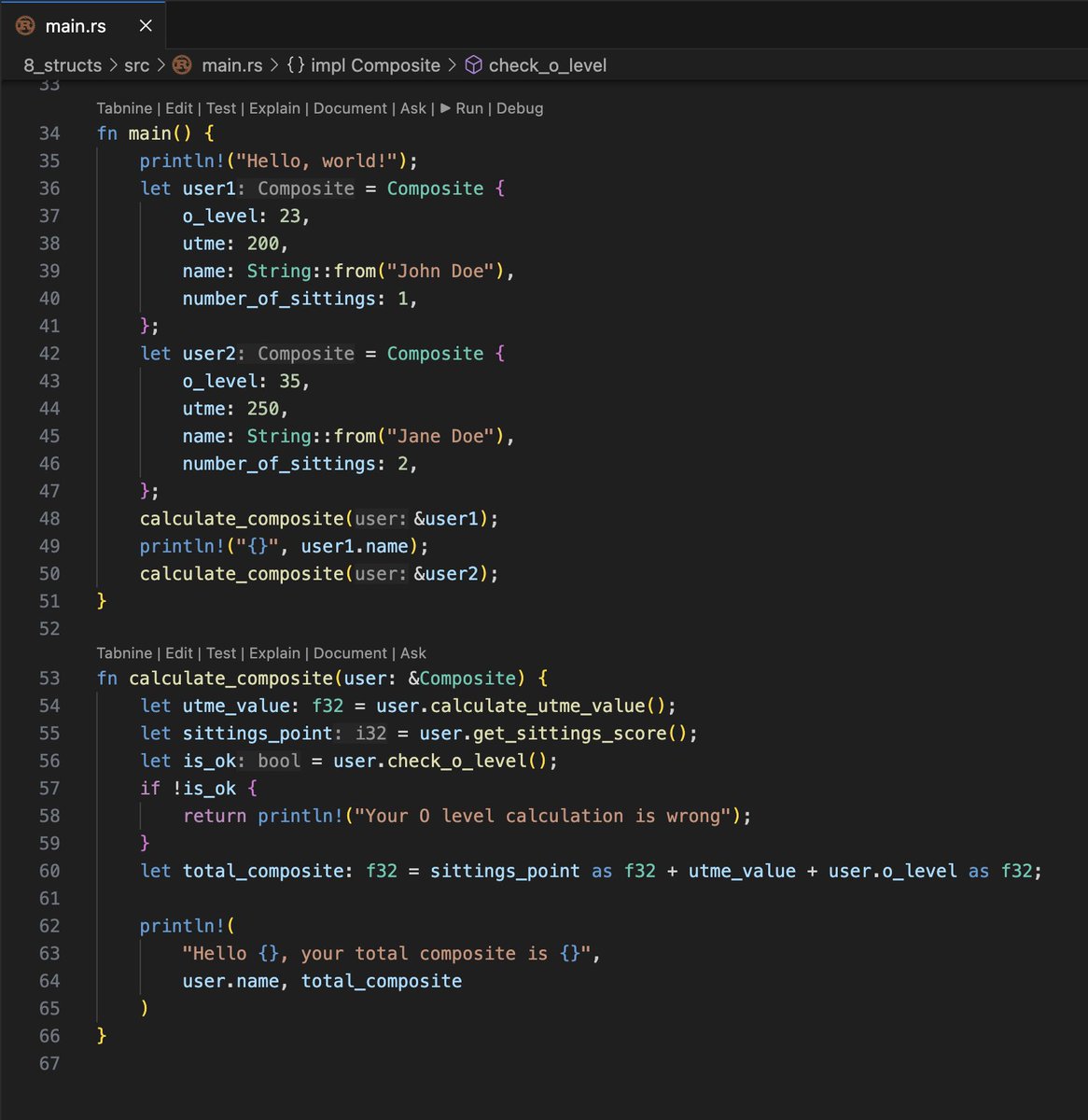Click braces icon before impl Composite
Image resolution: width=1088 pixels, height=1120 pixels.
pos(296,65)
